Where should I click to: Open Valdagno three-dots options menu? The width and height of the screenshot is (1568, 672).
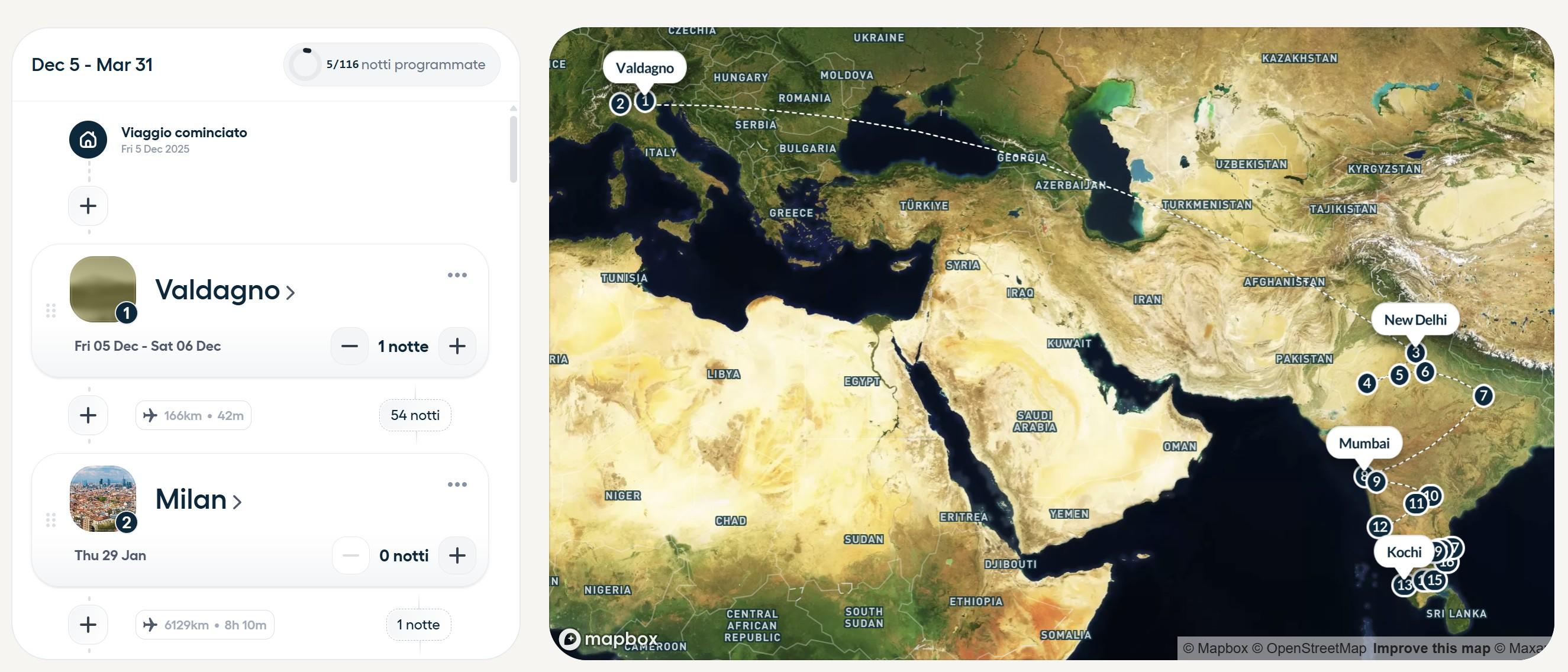coord(457,275)
